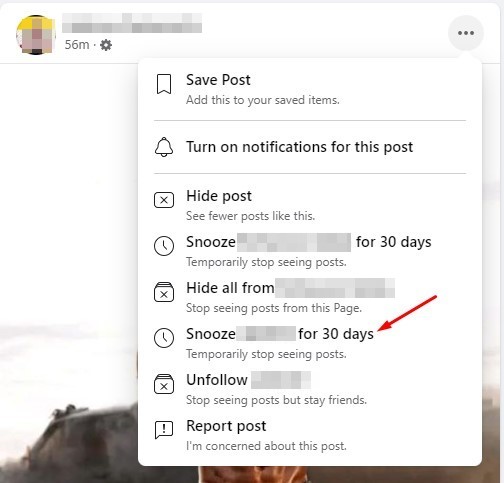Click the bookmark icon beside Save Post

click(164, 84)
